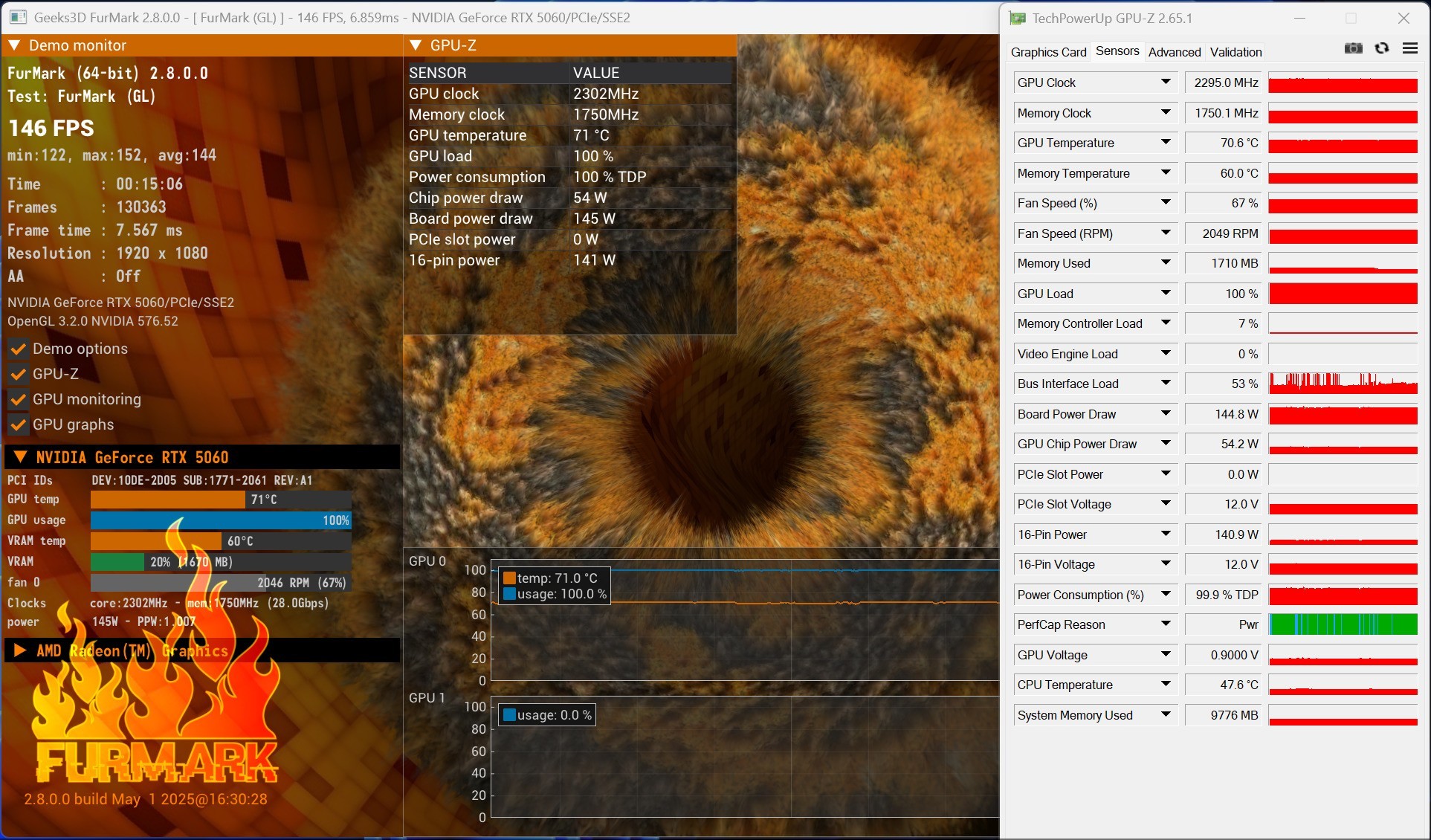1431x840 pixels.
Task: Open the Memory Controller Load dropdown
Action: [1165, 323]
